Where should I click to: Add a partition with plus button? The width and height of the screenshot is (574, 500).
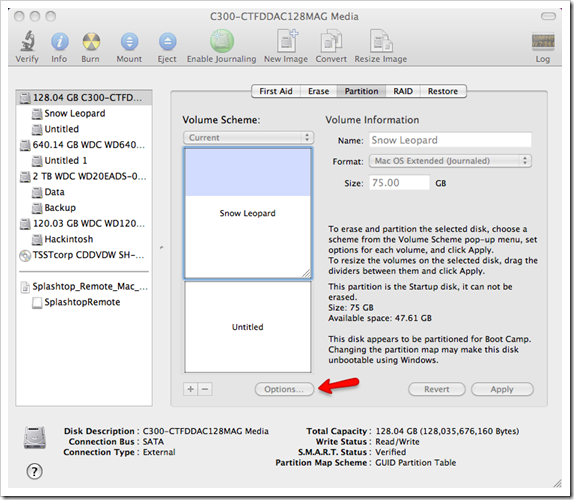pos(190,389)
